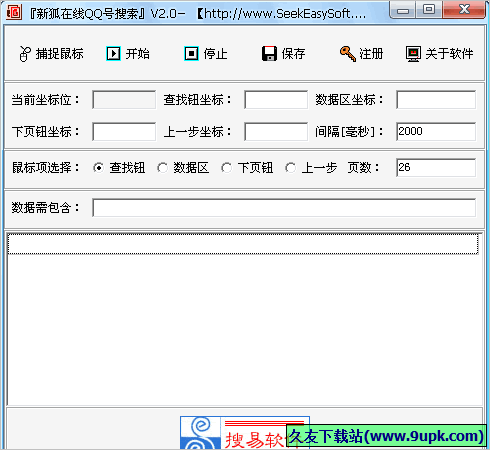Select the first row in results list
490x450 pixels.
(x=243, y=244)
